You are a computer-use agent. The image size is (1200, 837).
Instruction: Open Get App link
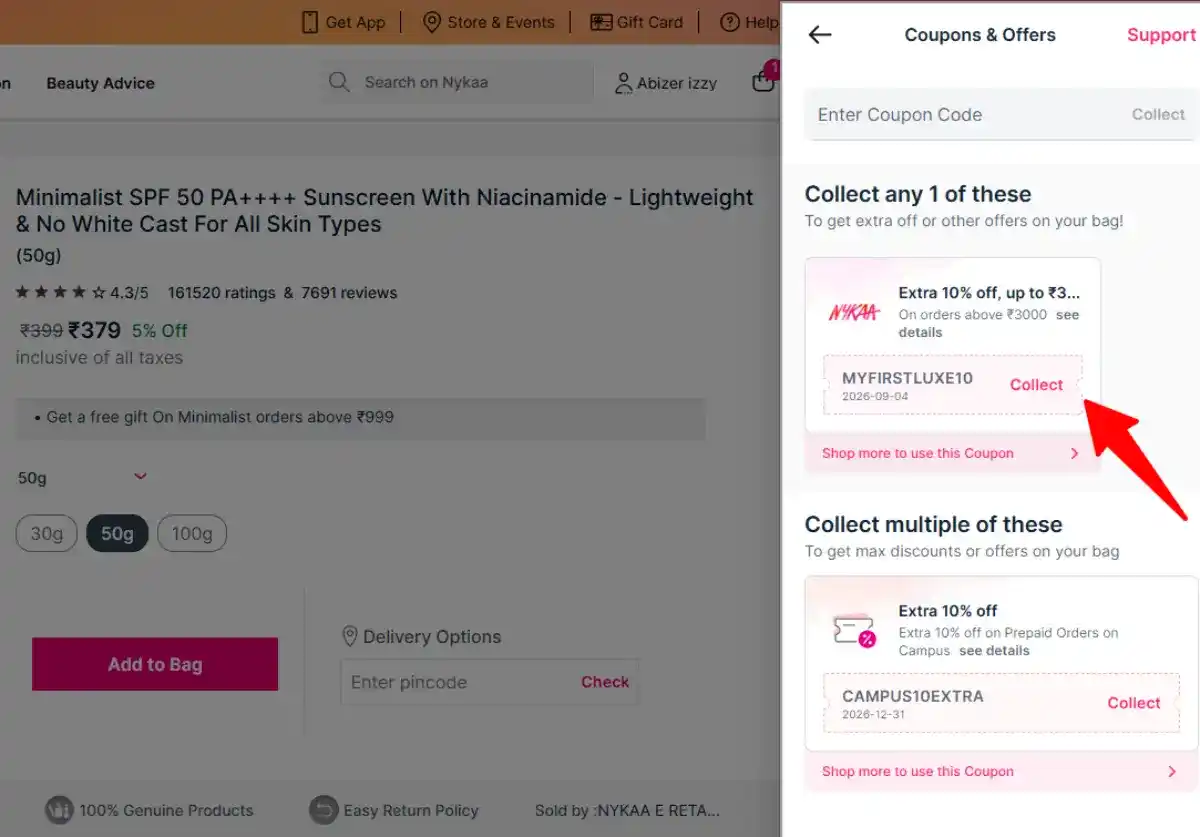tap(355, 22)
